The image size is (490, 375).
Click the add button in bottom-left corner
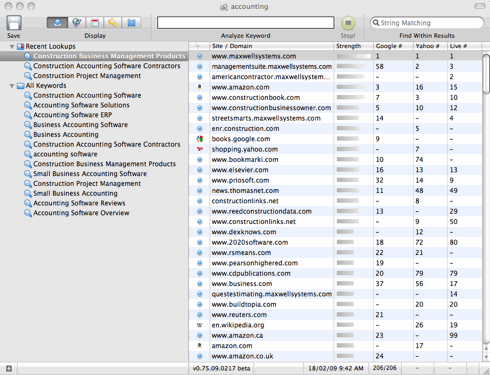click(9, 368)
